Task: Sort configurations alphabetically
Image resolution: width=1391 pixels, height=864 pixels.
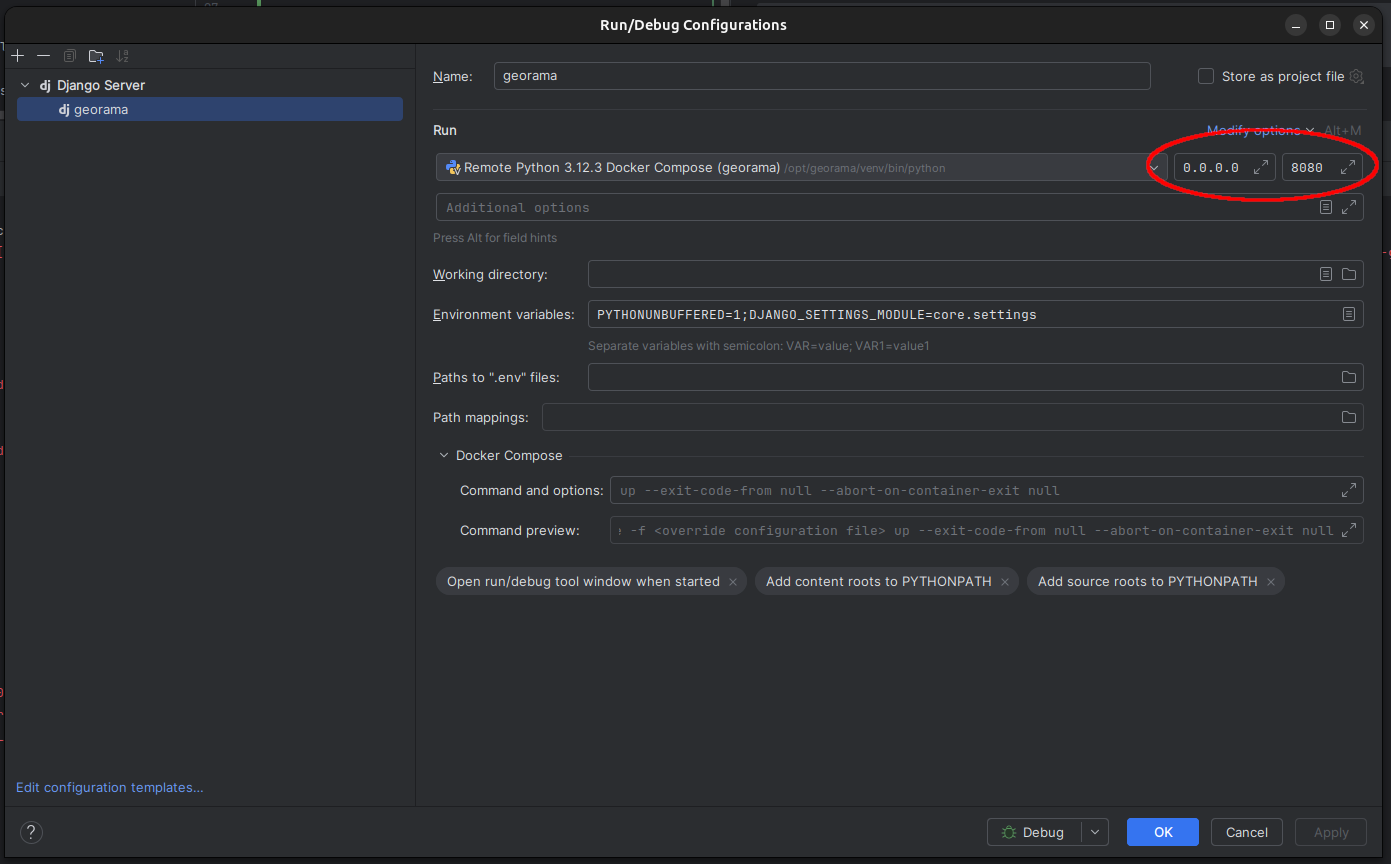Action: pyautogui.click(x=122, y=56)
